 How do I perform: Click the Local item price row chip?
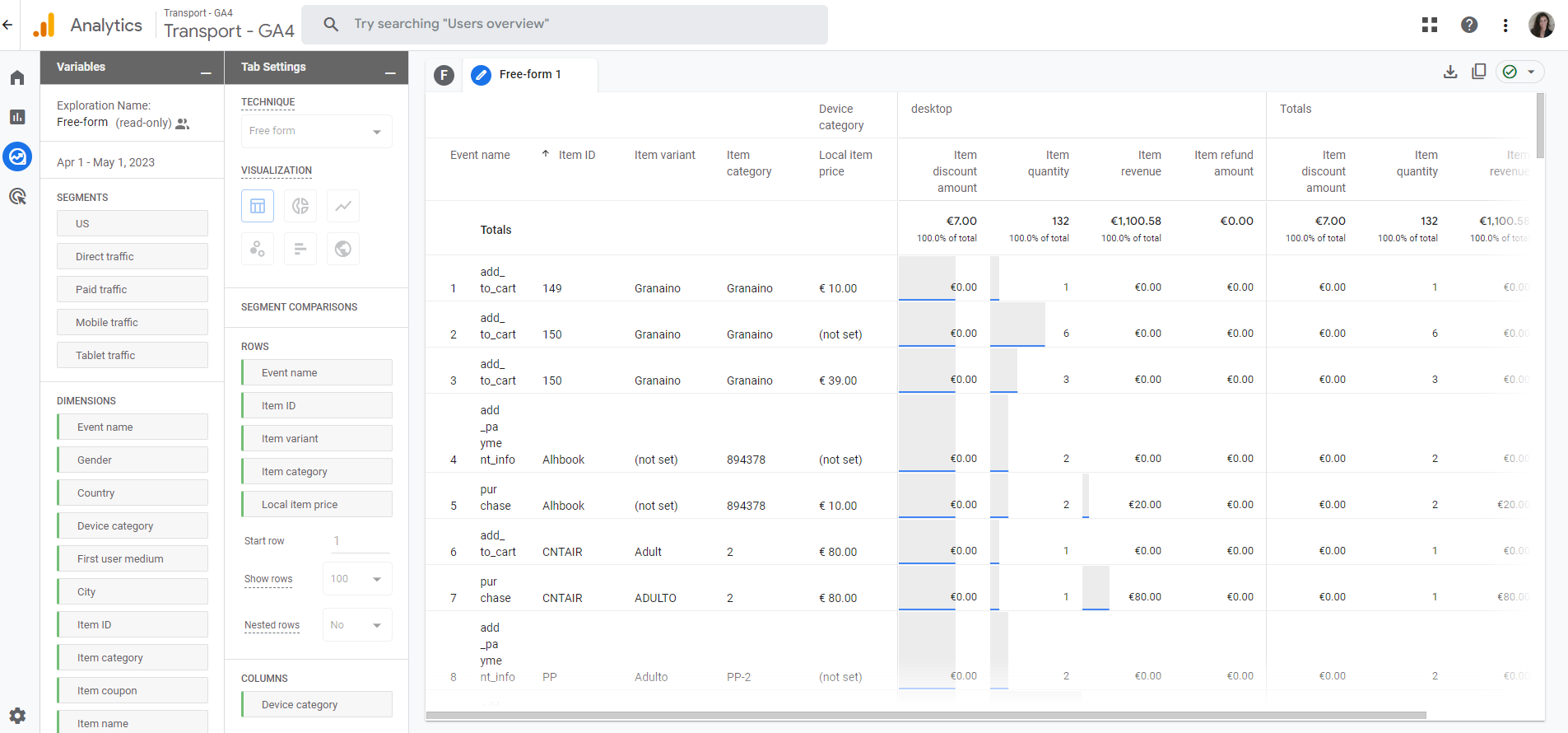click(317, 504)
